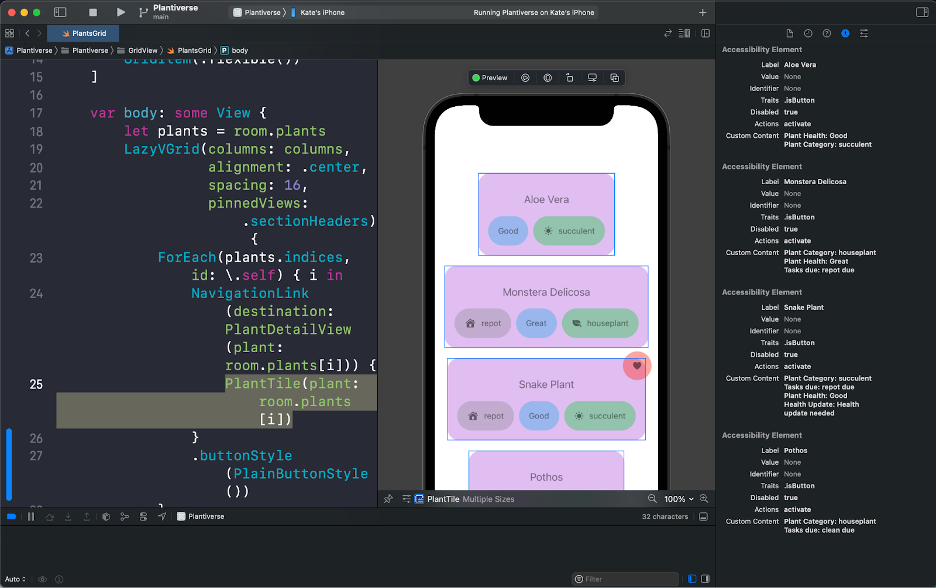Open the Auto variables view dropdown
Screen dimensions: 936x588
15,579
